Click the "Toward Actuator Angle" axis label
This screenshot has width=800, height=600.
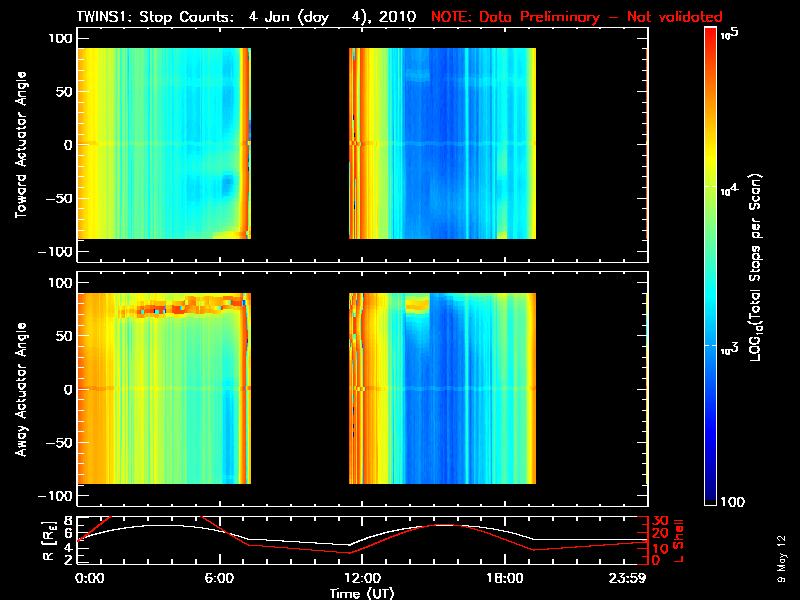(20, 145)
